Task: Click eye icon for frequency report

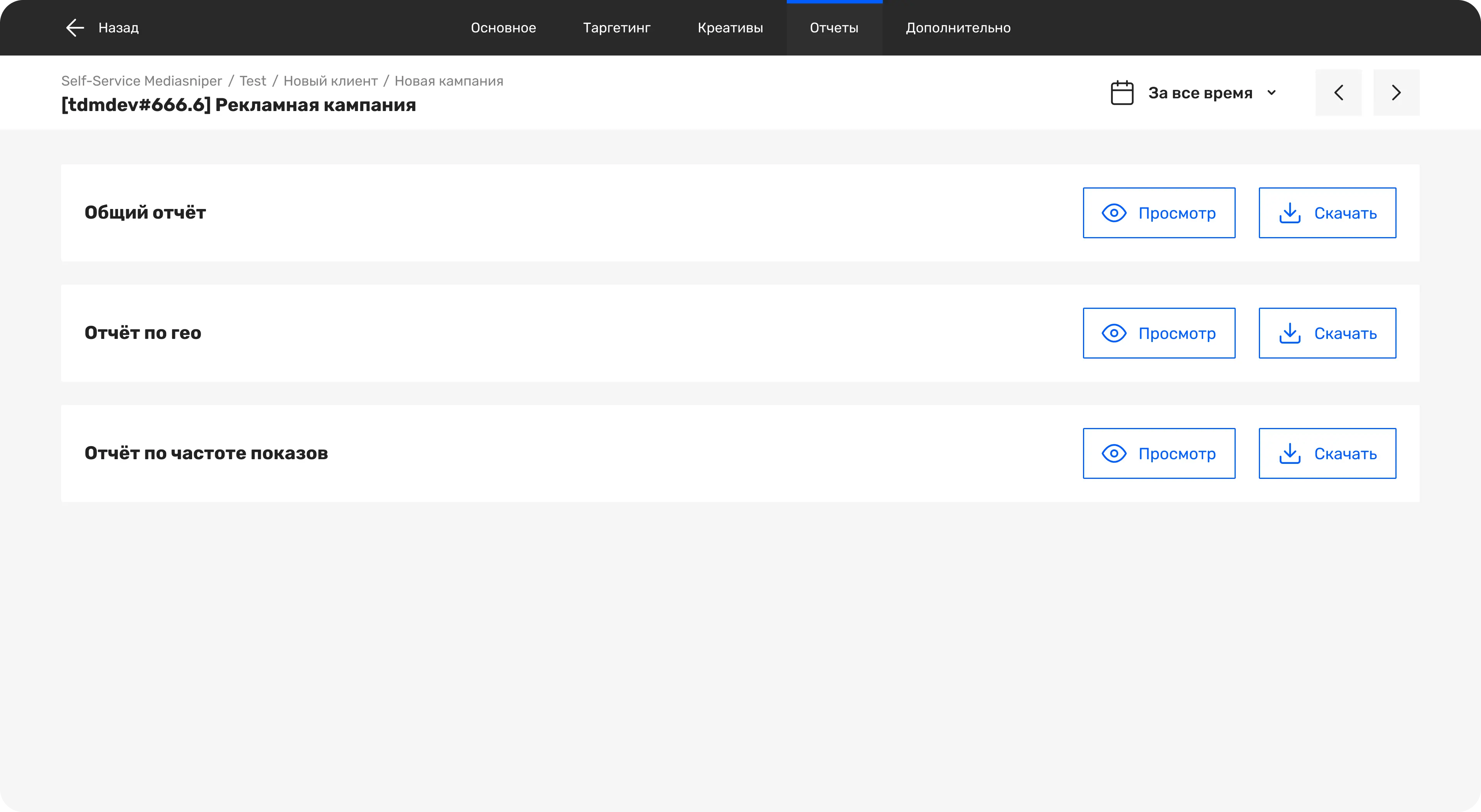Action: 1113,453
